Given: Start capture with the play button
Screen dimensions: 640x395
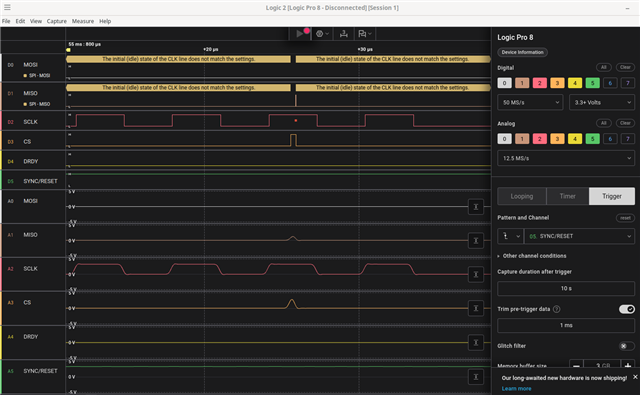Looking at the screenshot, I should 300,34.
